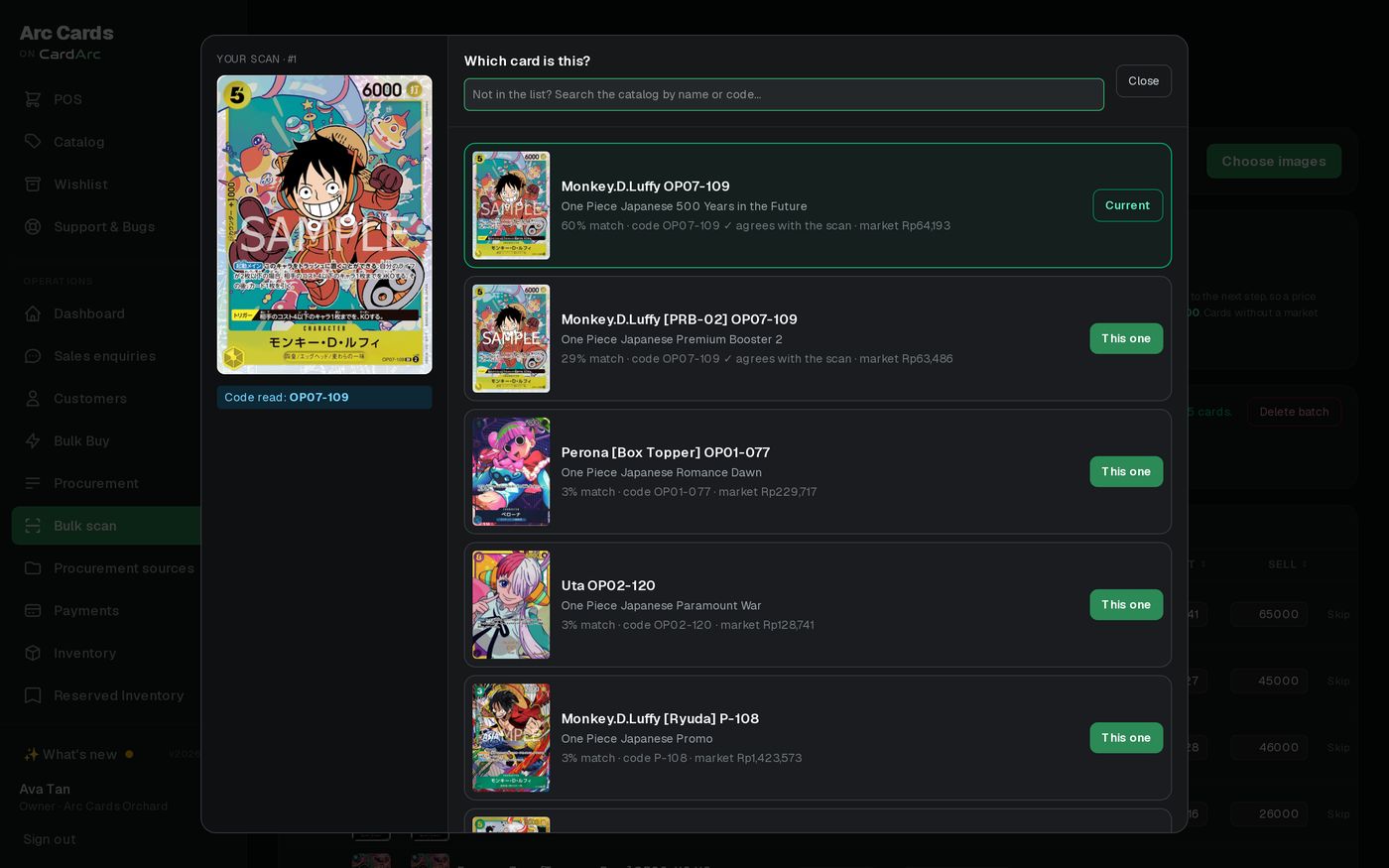Click Skip on the 45000 row

pyautogui.click(x=1338, y=681)
